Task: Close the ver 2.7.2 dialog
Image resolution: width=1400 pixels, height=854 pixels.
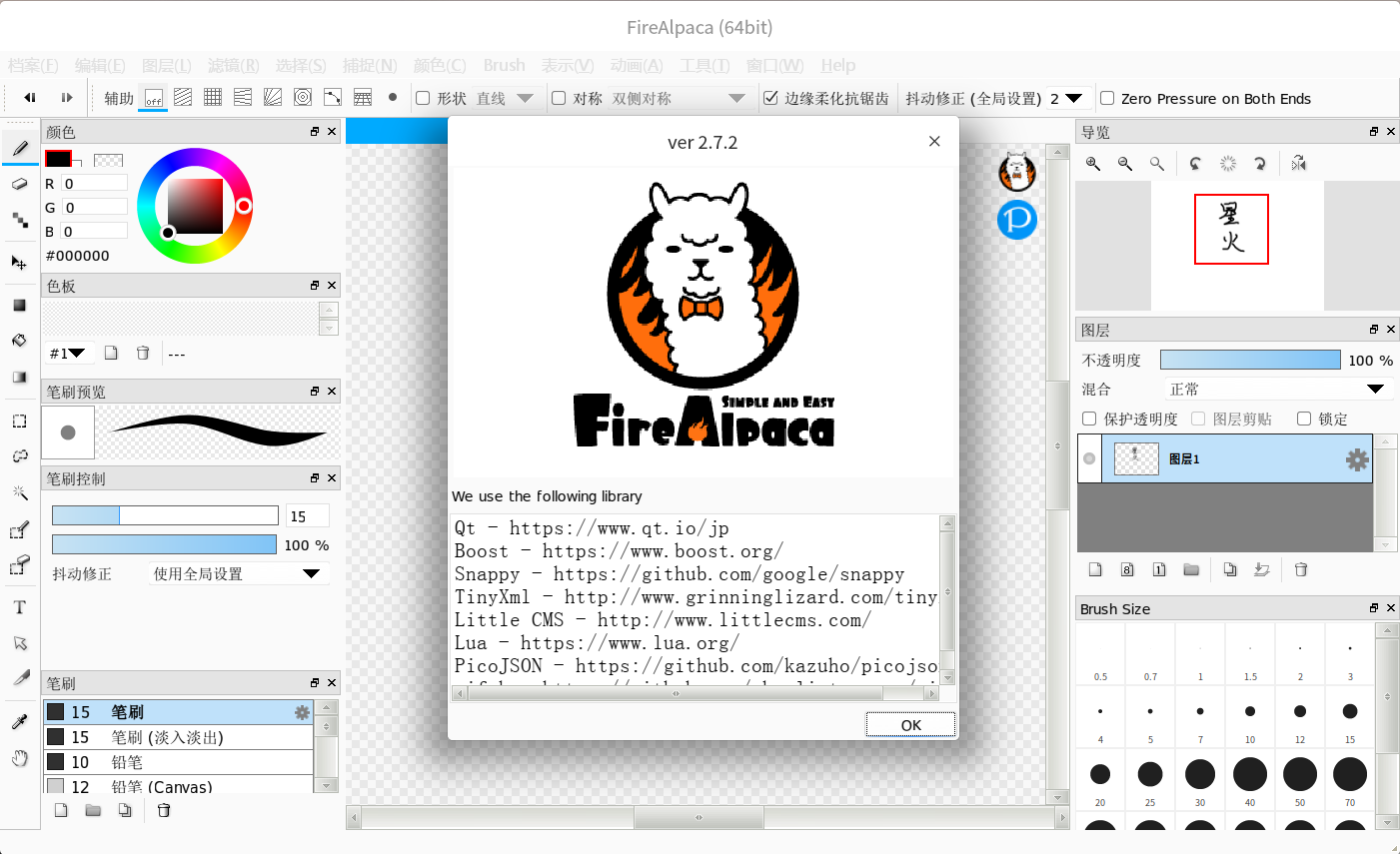Action: pos(934,141)
